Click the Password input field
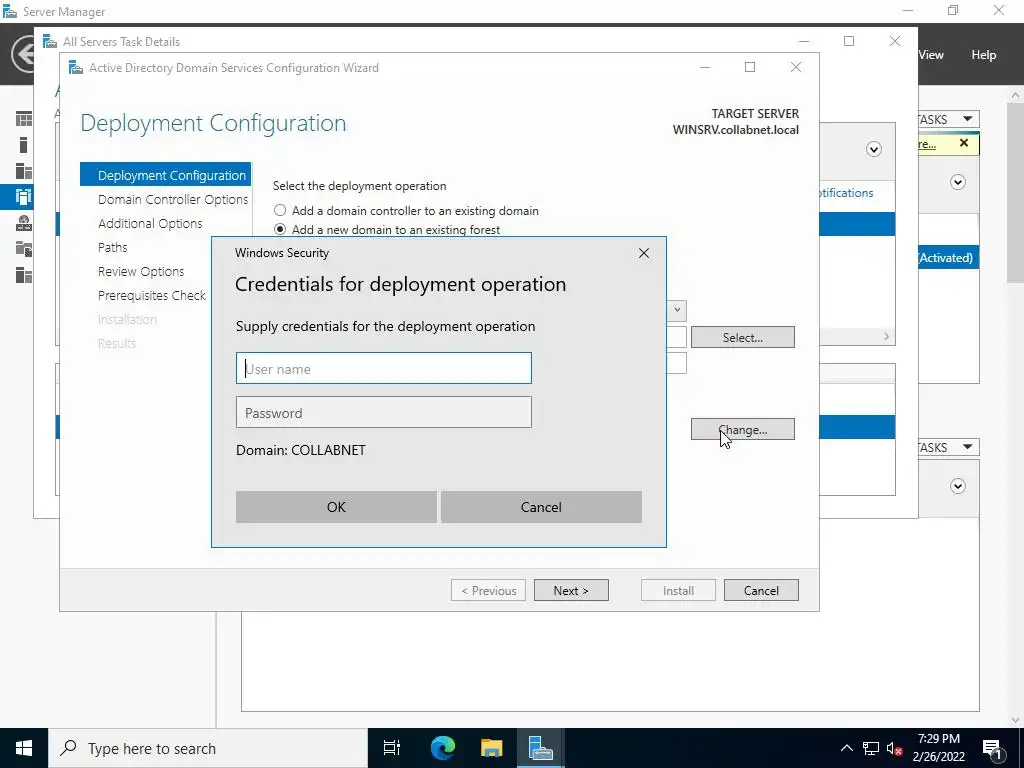The image size is (1024, 768). click(x=383, y=413)
